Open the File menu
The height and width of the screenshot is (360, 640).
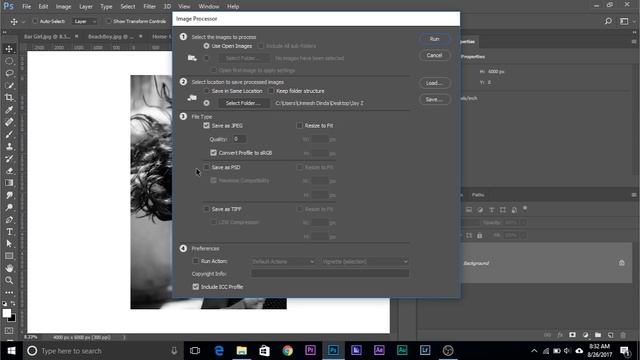coord(27,6)
